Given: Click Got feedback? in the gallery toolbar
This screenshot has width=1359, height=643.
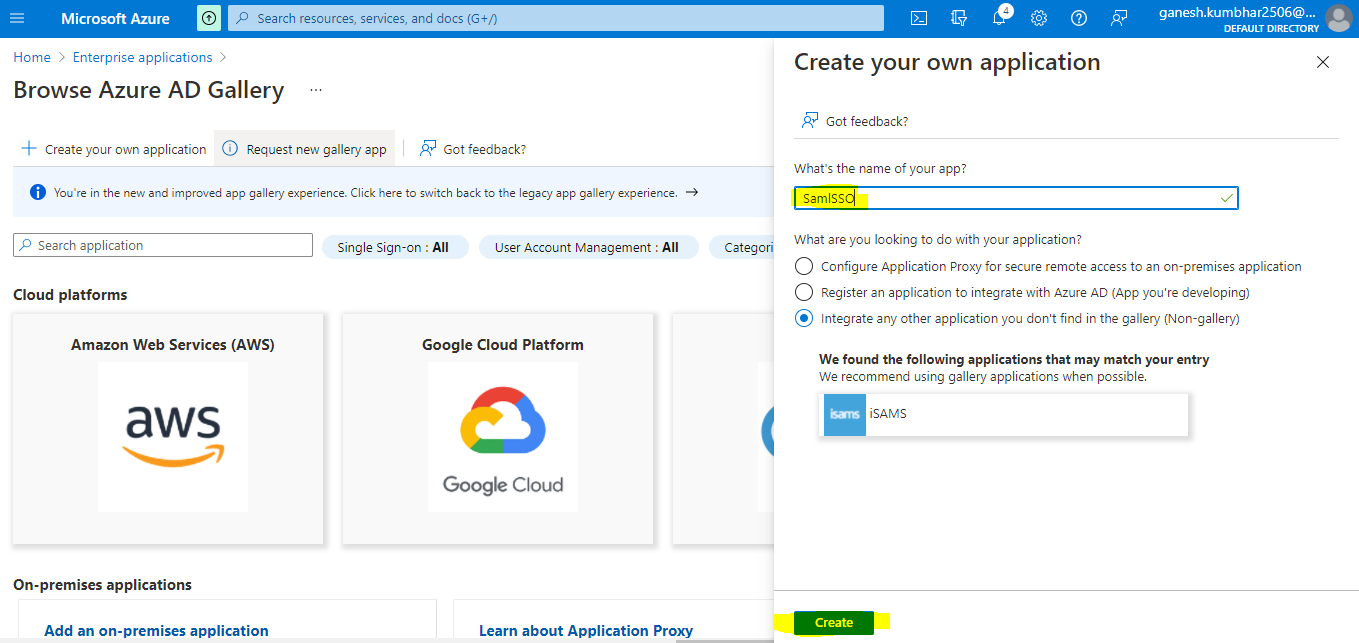Looking at the screenshot, I should pos(473,149).
